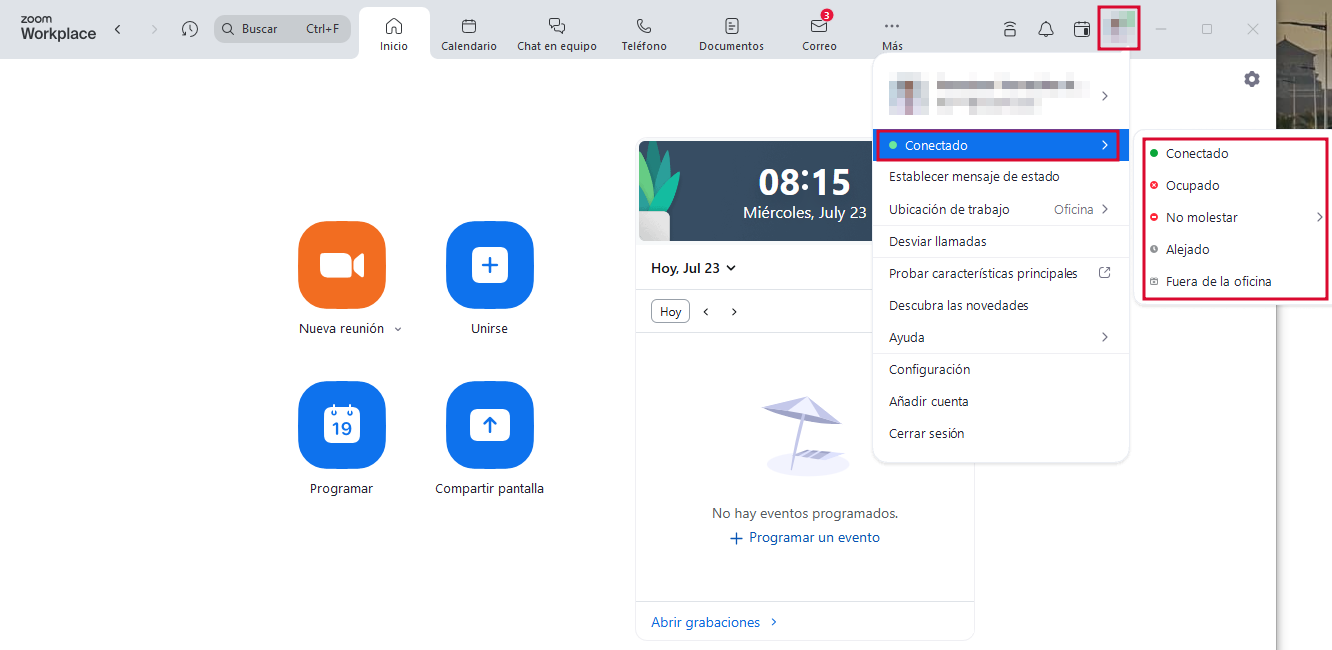Click the Compartir pantalla arrow icon
The height and width of the screenshot is (650, 1332).
489,425
